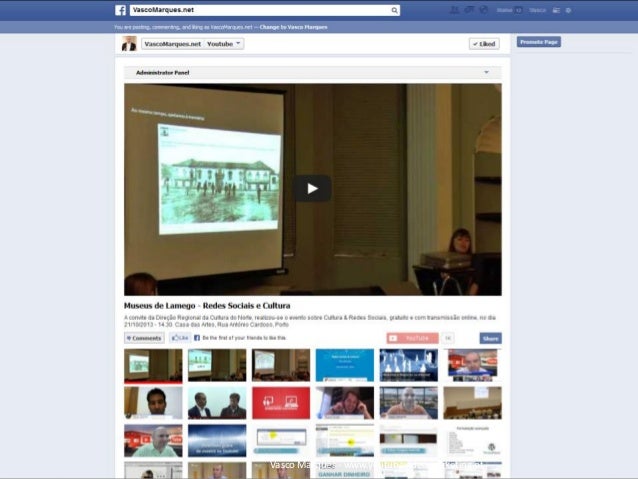Open the lecture hall audience thumbnail
Screen dimensions: 638x479
(x=472, y=403)
